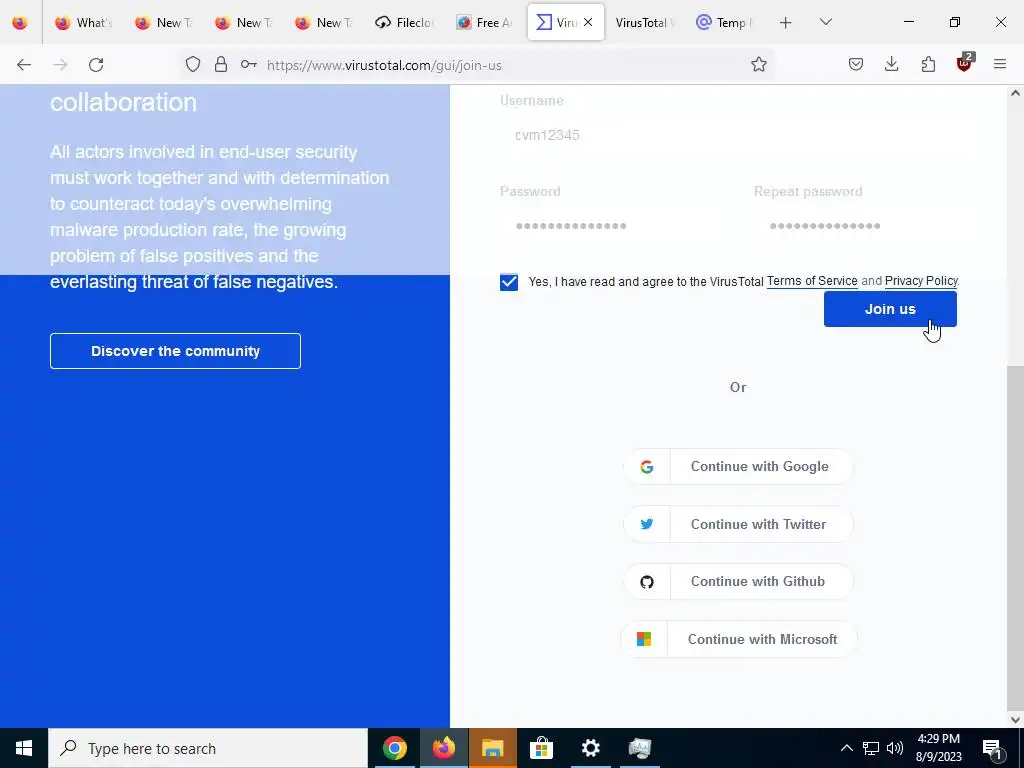Switch to the What's New tab
The height and width of the screenshot is (768, 1024).
pos(83,23)
